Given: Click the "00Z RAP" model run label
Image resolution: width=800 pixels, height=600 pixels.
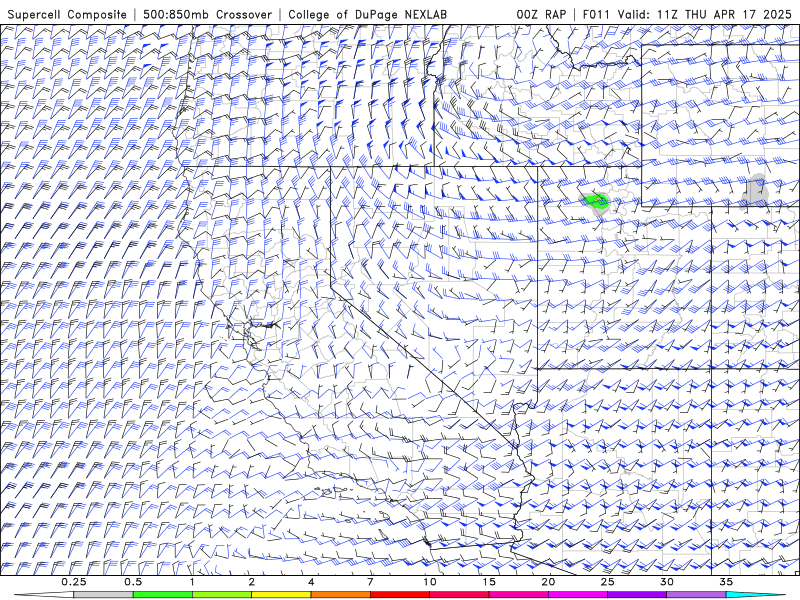Looking at the screenshot, I should pyautogui.click(x=541, y=14).
